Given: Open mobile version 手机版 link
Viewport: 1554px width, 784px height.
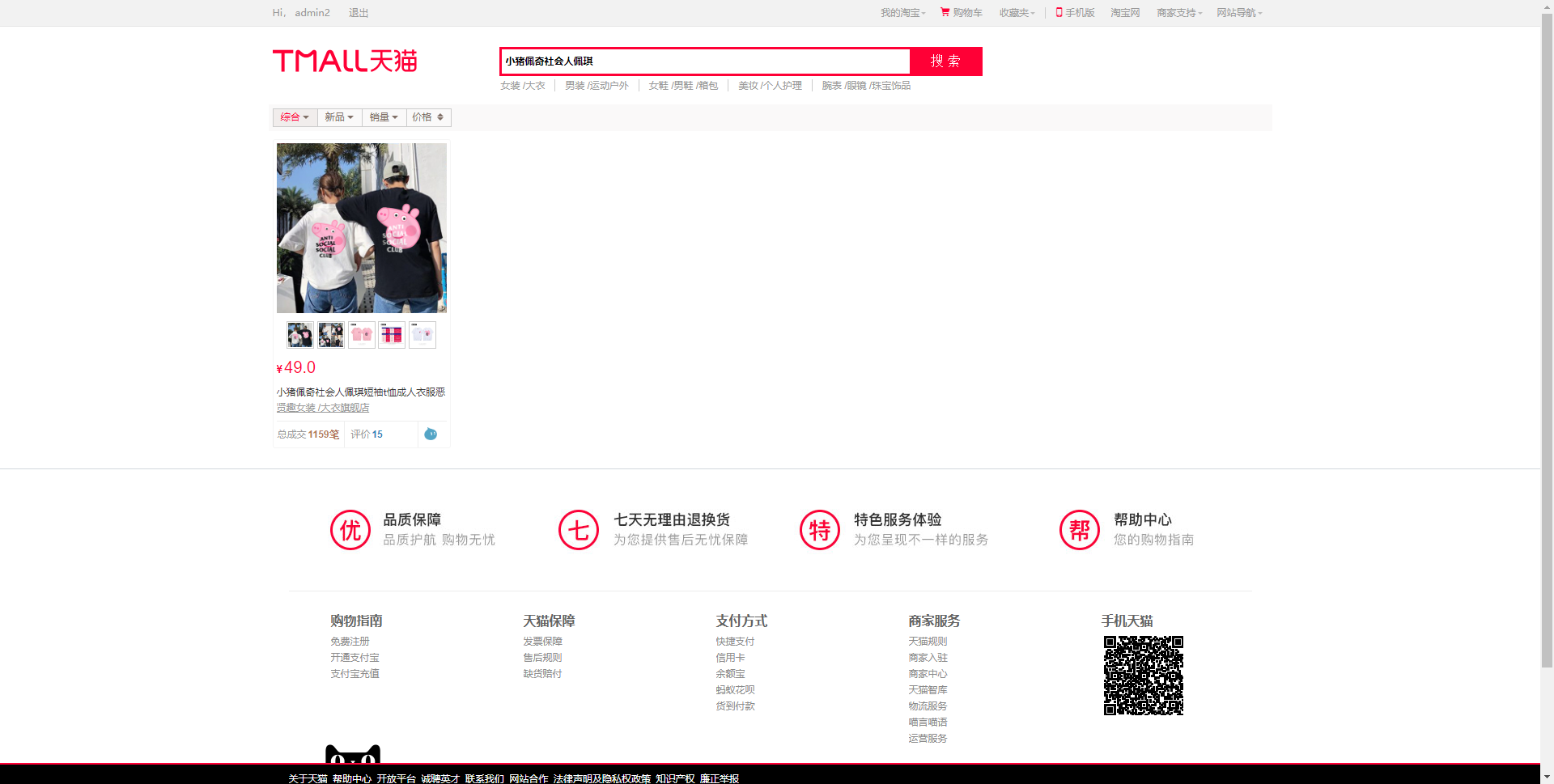Looking at the screenshot, I should coord(1075,13).
